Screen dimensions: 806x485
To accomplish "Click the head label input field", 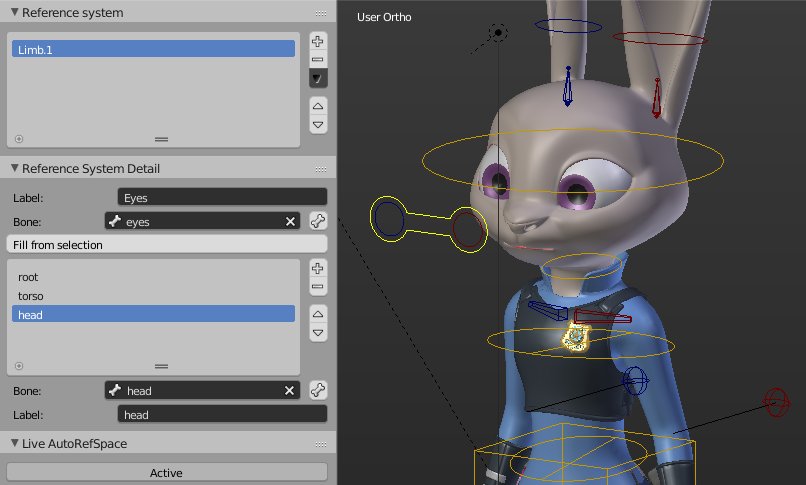I will [x=222, y=415].
